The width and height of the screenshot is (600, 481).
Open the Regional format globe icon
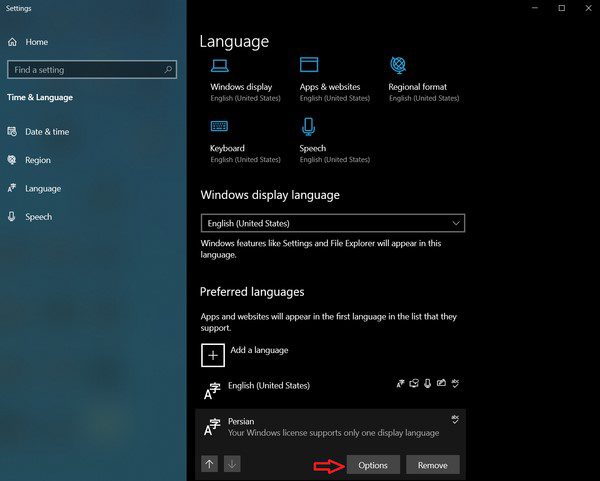pyautogui.click(x=398, y=65)
